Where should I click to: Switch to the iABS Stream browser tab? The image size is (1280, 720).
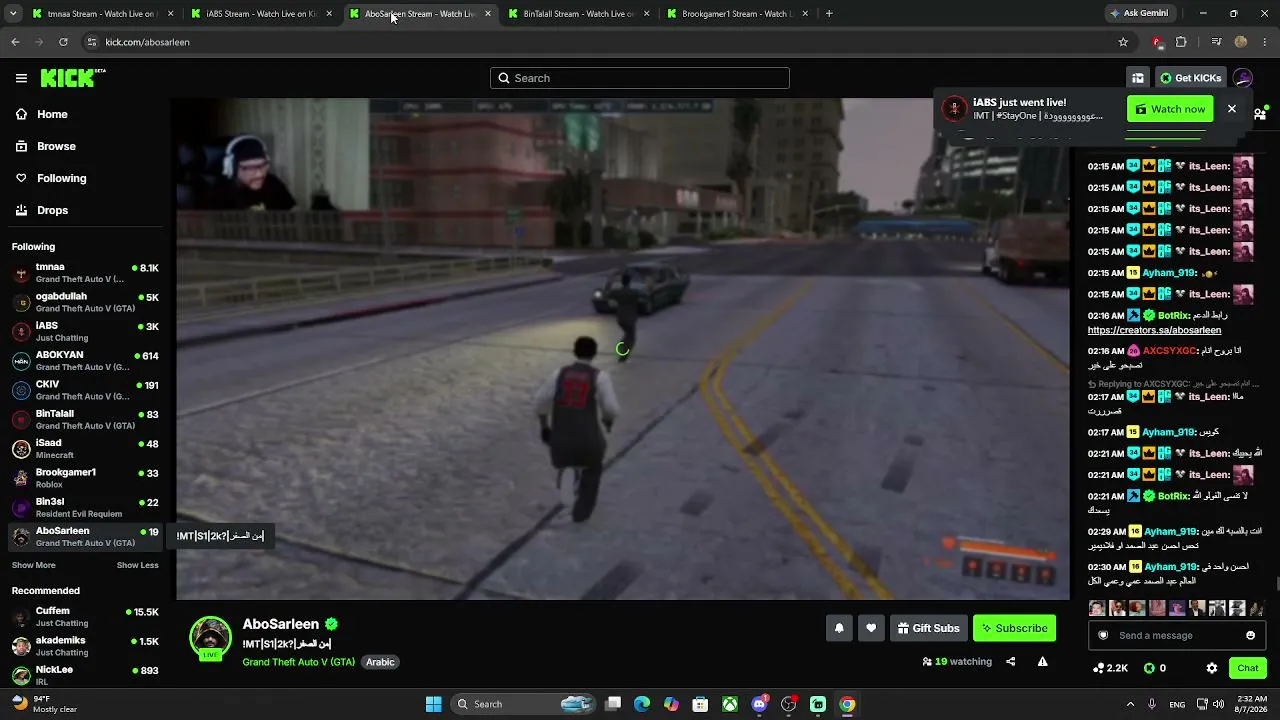[x=262, y=14]
